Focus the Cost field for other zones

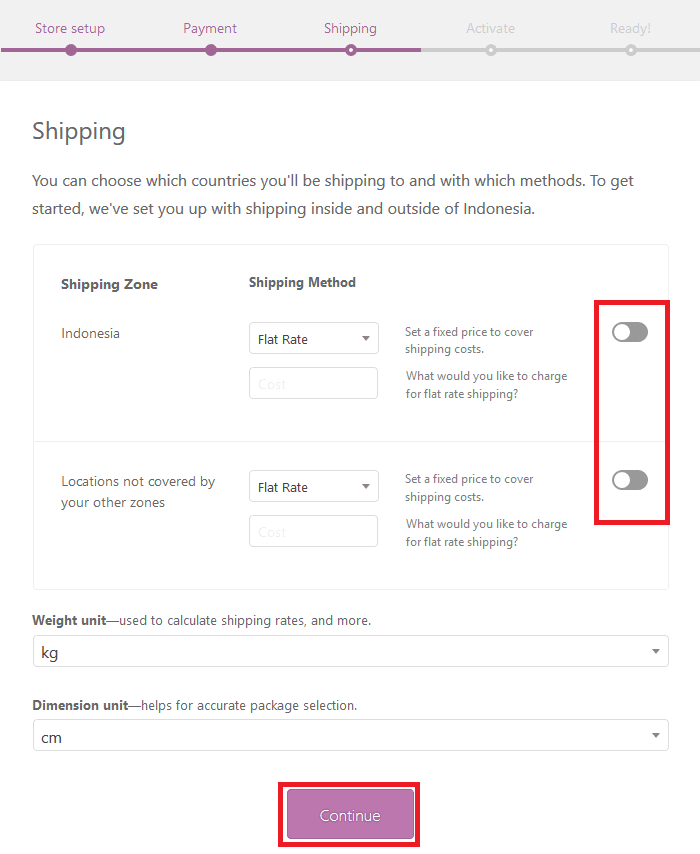pos(313,532)
